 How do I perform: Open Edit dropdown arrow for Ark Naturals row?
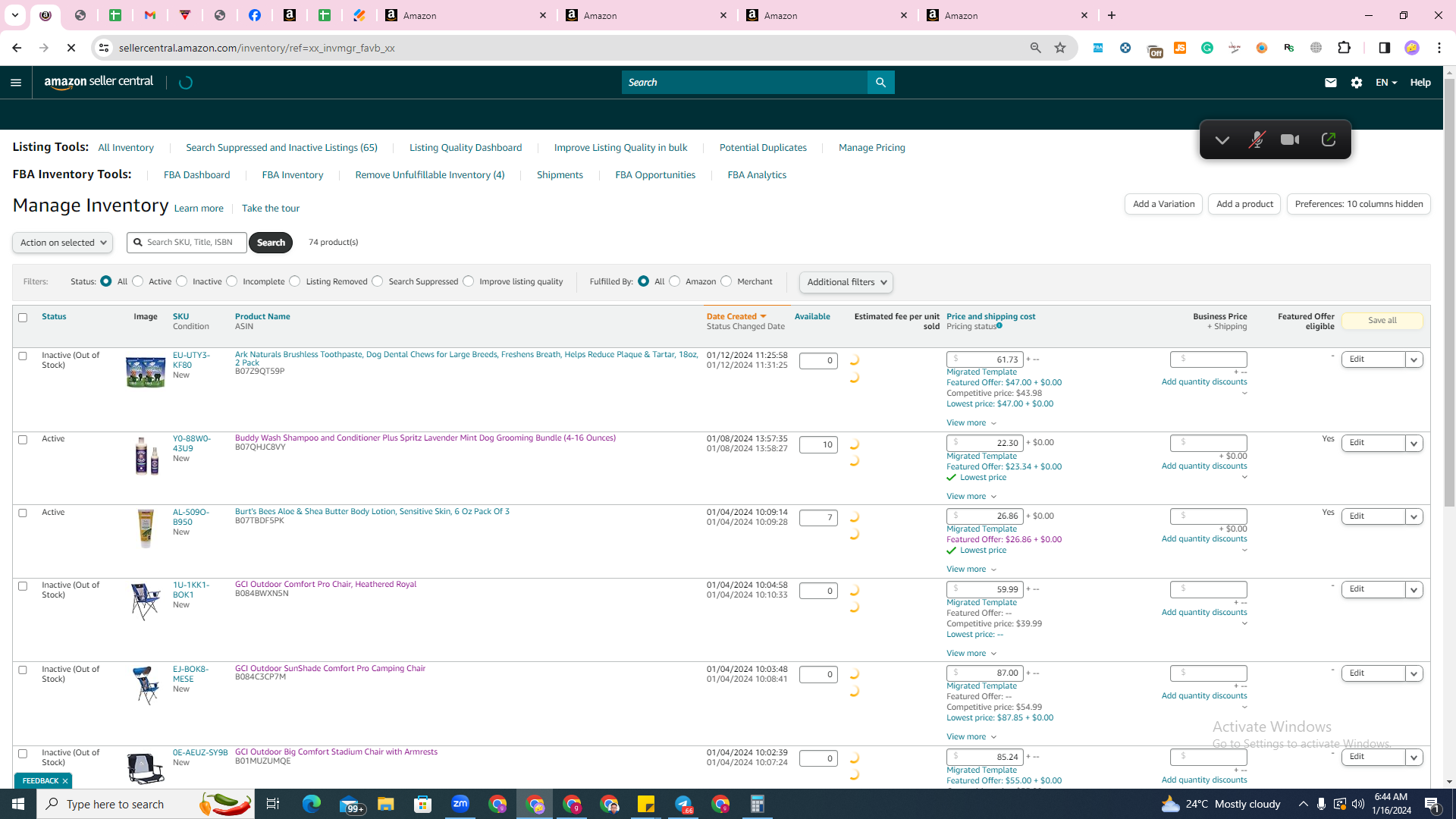coord(1414,359)
